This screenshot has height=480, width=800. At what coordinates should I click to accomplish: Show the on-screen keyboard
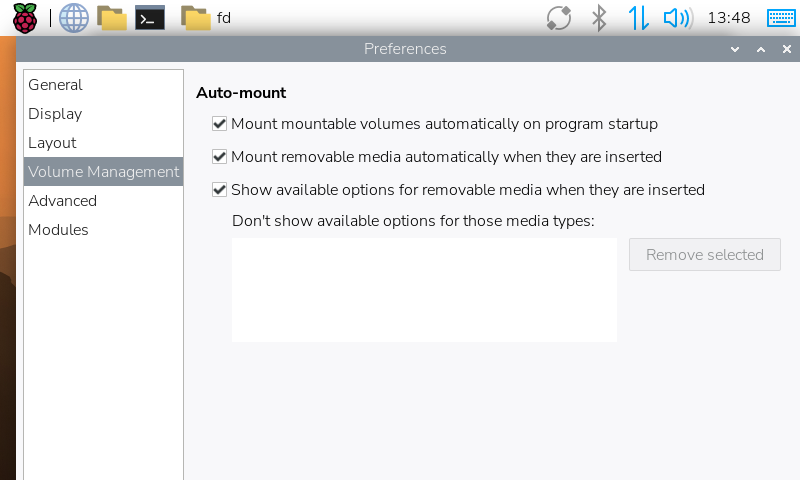781,18
